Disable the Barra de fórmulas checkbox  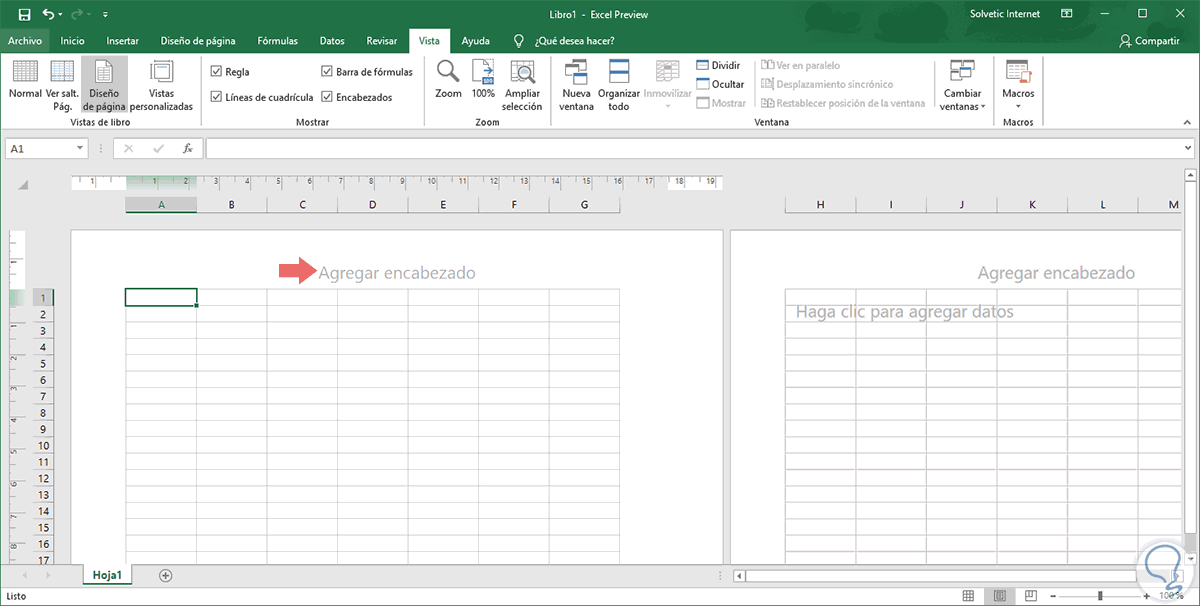(x=327, y=72)
